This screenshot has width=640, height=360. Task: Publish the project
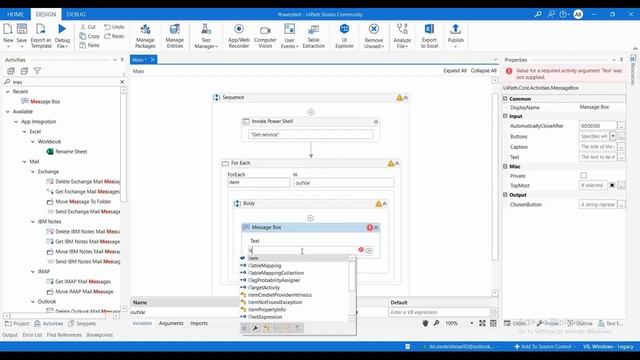pyautogui.click(x=456, y=35)
